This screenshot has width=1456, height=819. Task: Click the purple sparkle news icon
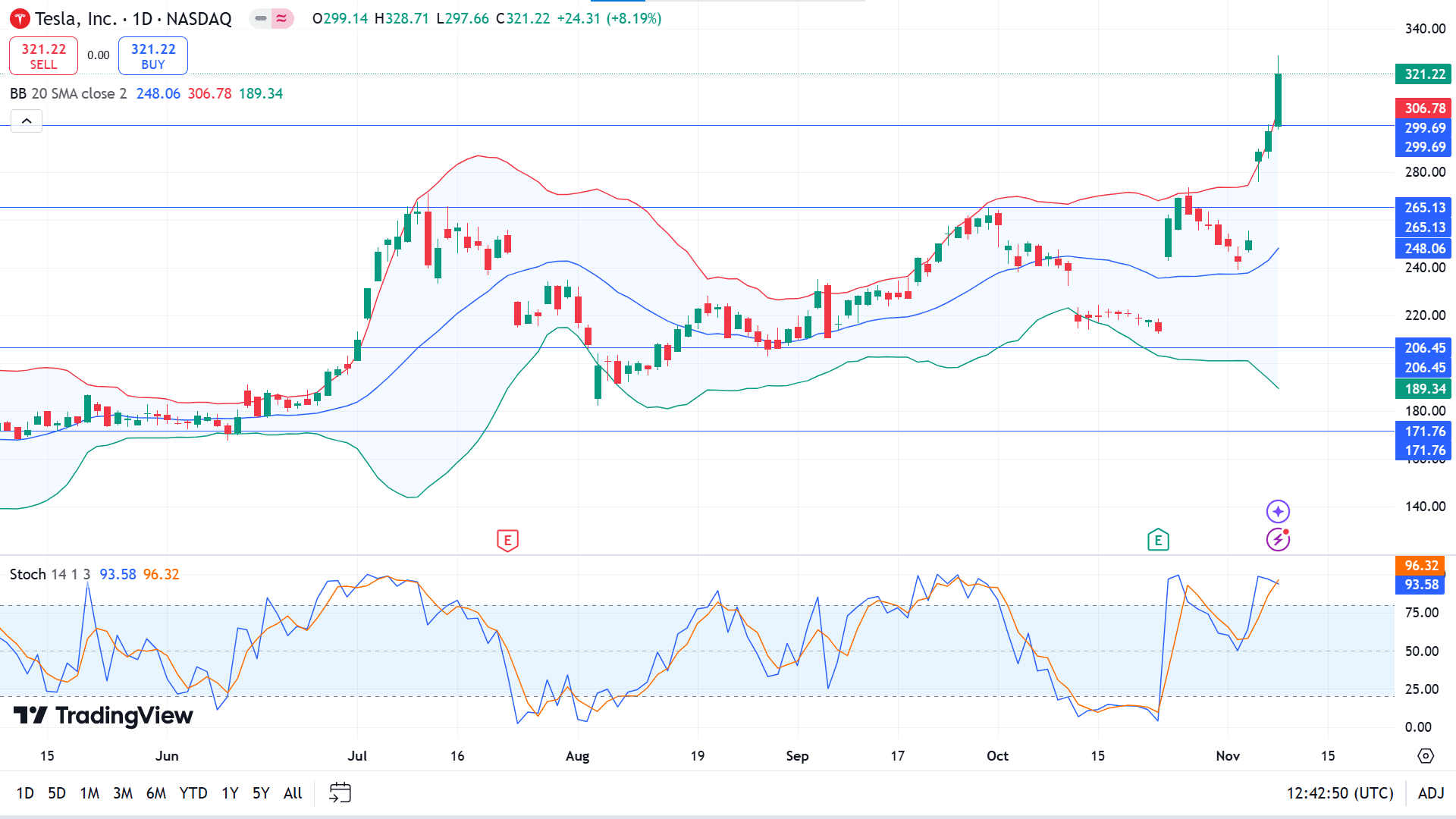tap(1278, 511)
